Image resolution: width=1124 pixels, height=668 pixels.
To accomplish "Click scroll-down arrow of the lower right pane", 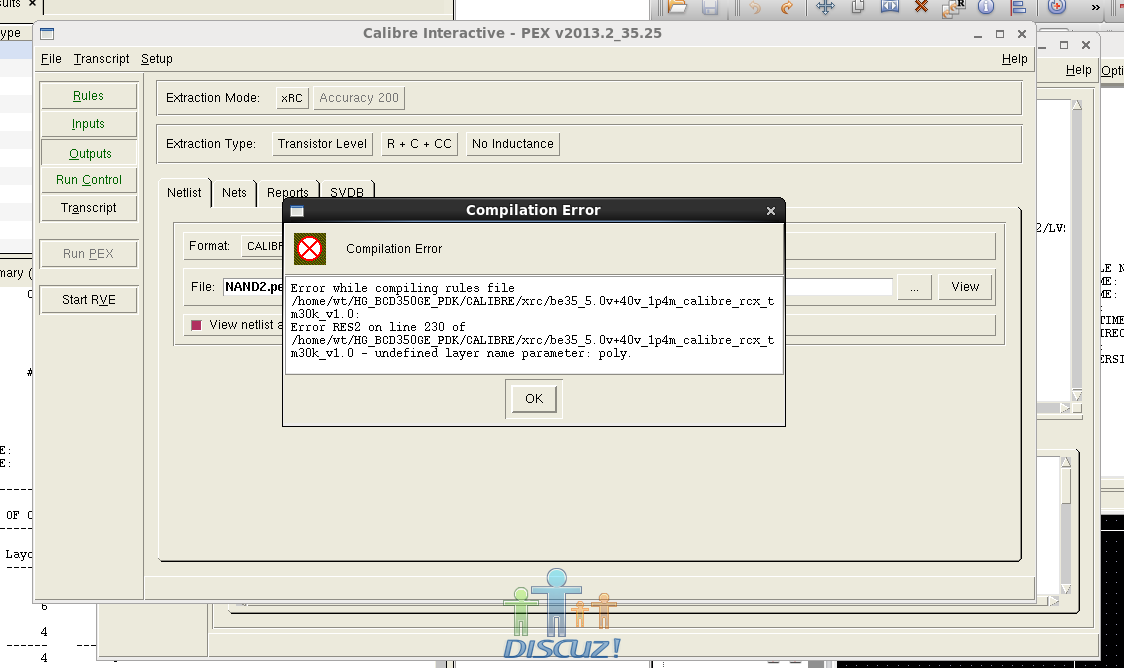I will click(1066, 589).
